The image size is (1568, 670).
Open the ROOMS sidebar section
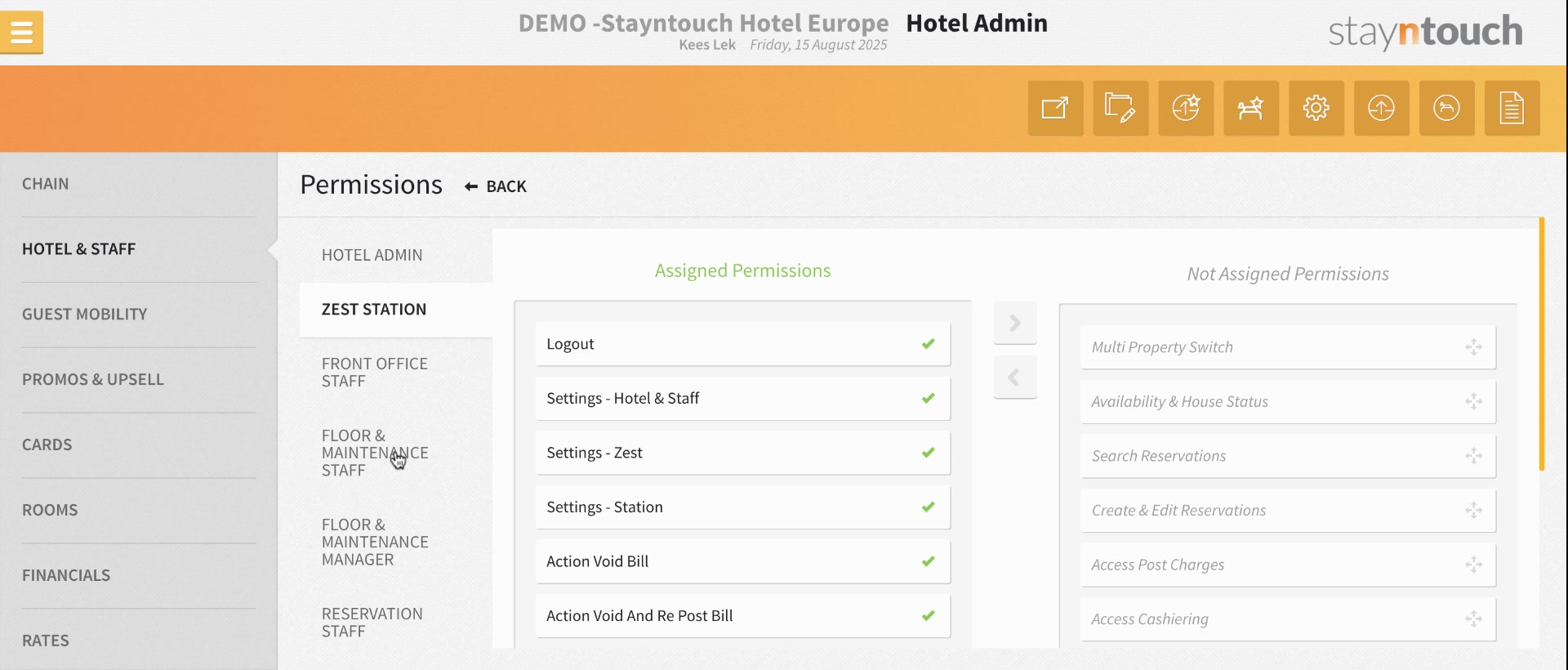point(50,511)
